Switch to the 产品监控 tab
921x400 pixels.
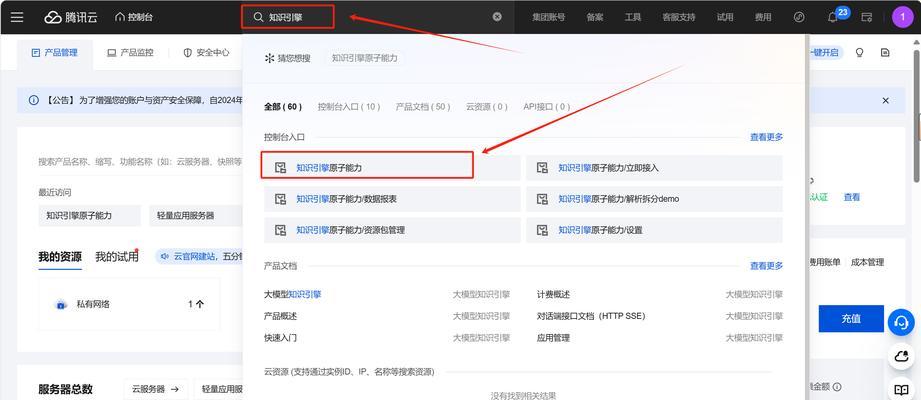coord(130,52)
